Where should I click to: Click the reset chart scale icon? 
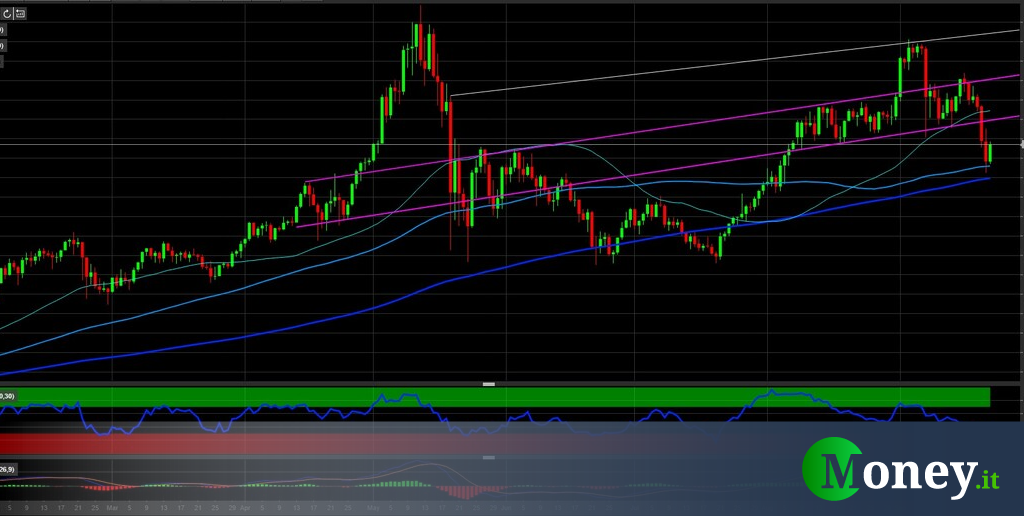22,14
